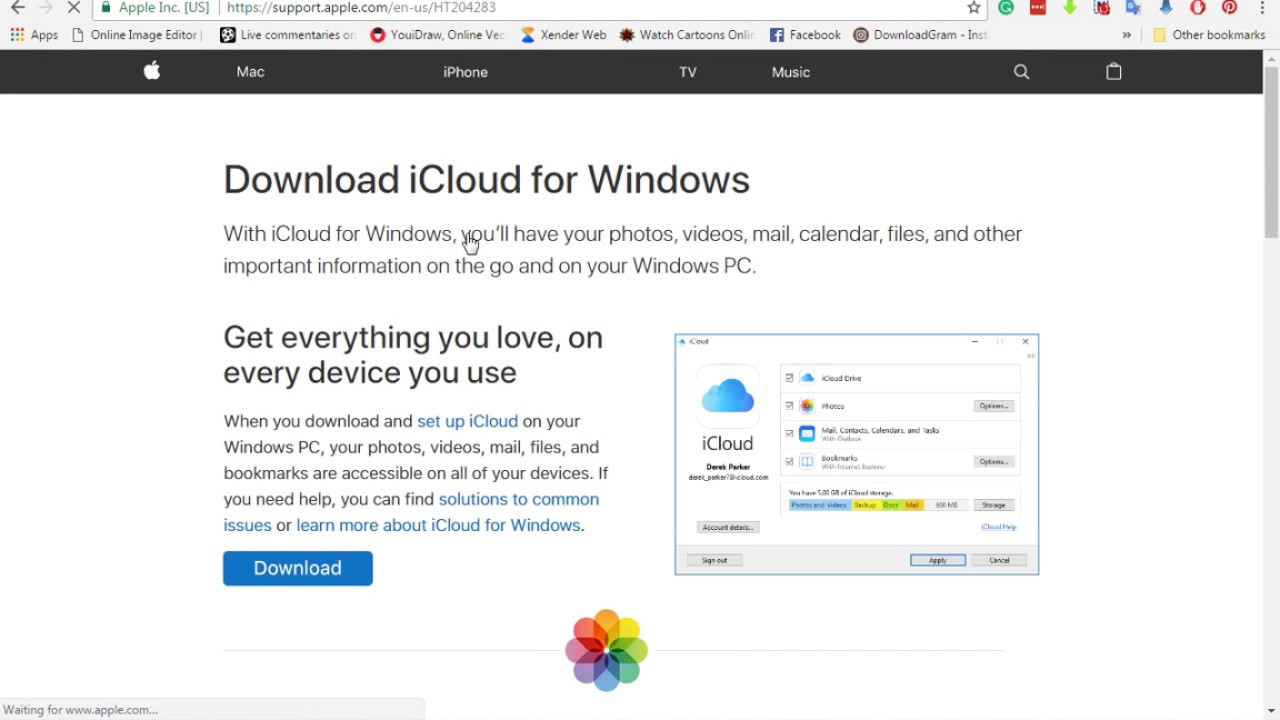Open 'learn more about iCloud for Windows' link
This screenshot has width=1280, height=720.
(x=438, y=525)
